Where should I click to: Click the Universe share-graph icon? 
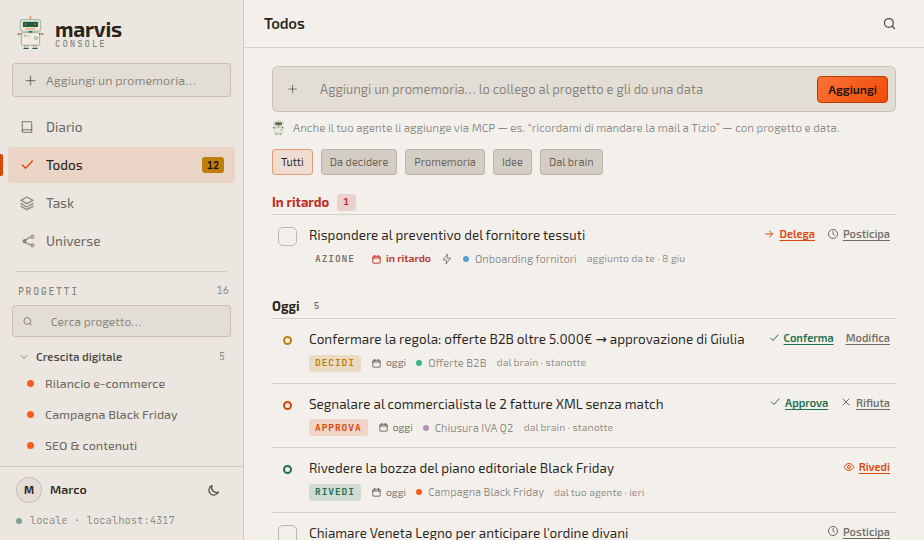(x=28, y=241)
